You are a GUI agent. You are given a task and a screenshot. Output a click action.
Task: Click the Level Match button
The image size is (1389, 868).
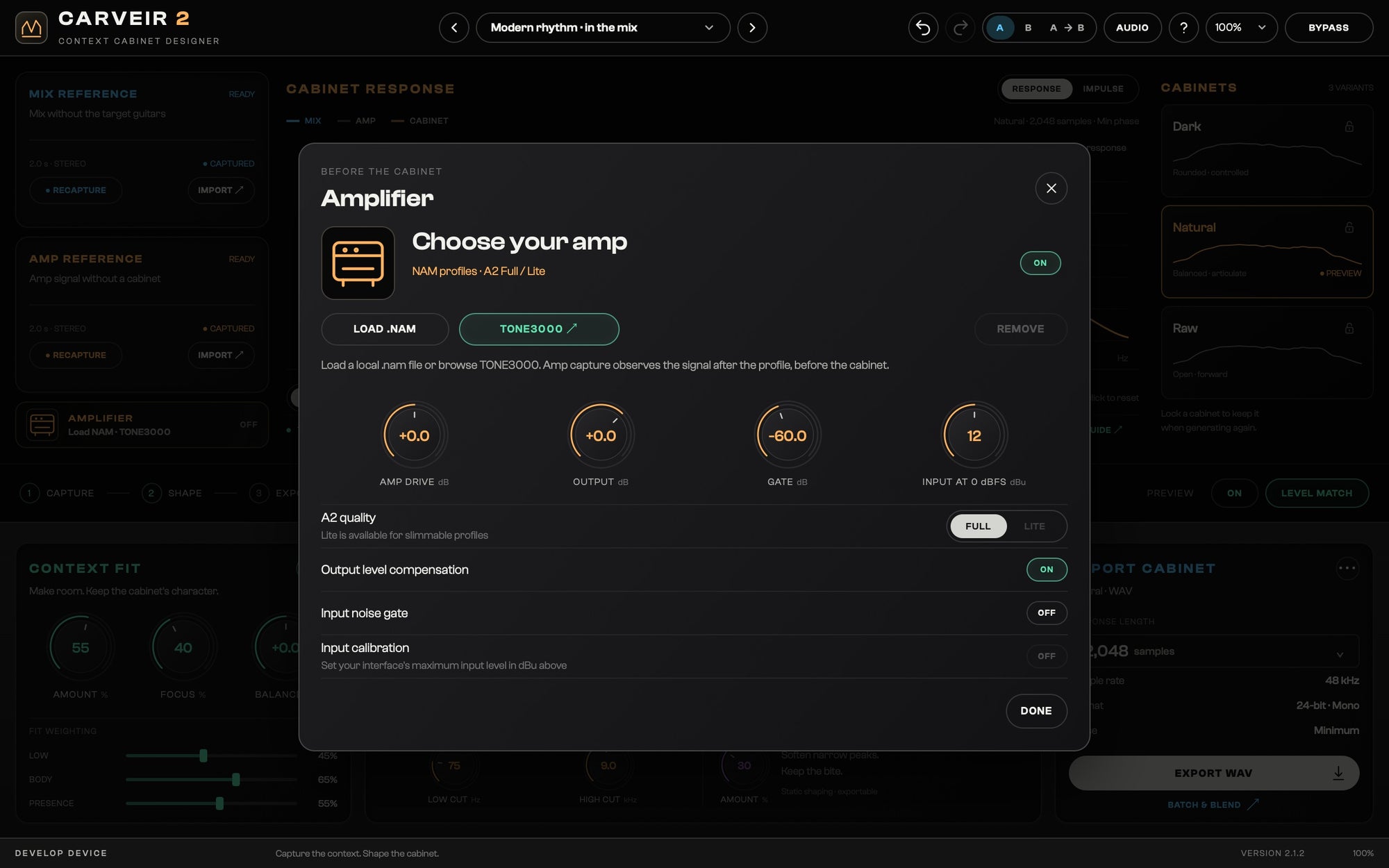click(1317, 493)
